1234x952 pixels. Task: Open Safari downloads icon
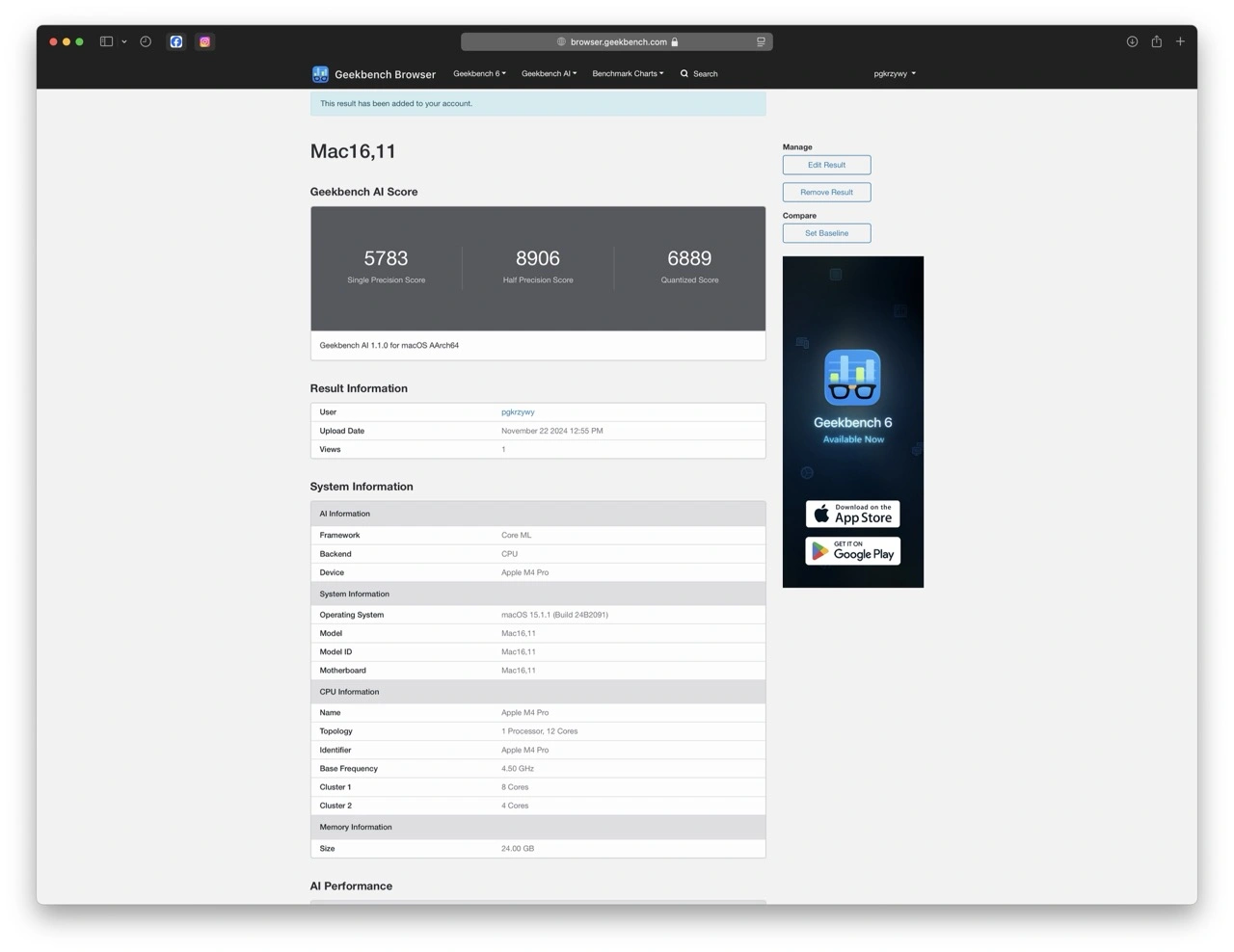point(1132,41)
